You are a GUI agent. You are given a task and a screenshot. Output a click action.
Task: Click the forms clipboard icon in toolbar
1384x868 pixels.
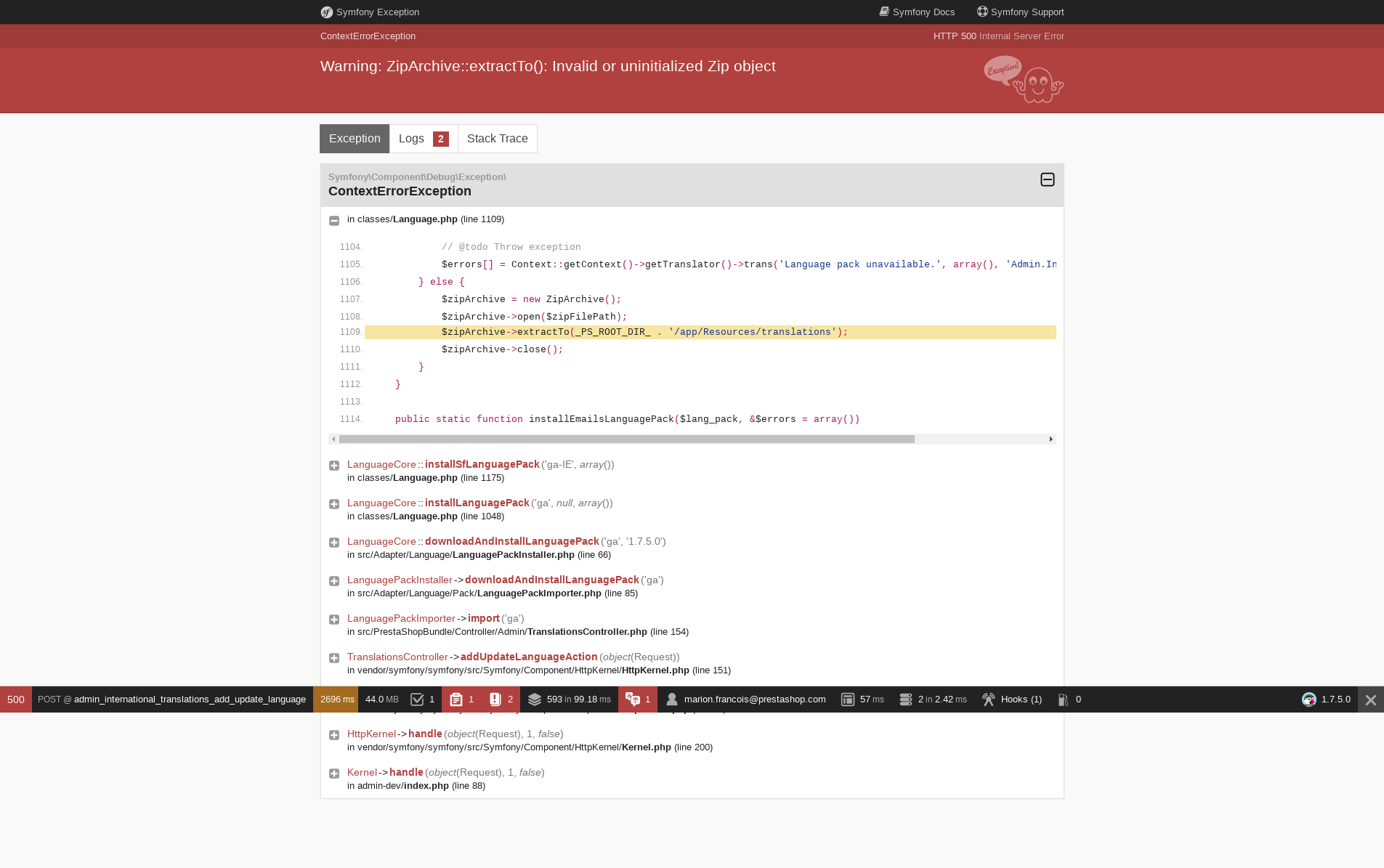click(x=456, y=699)
